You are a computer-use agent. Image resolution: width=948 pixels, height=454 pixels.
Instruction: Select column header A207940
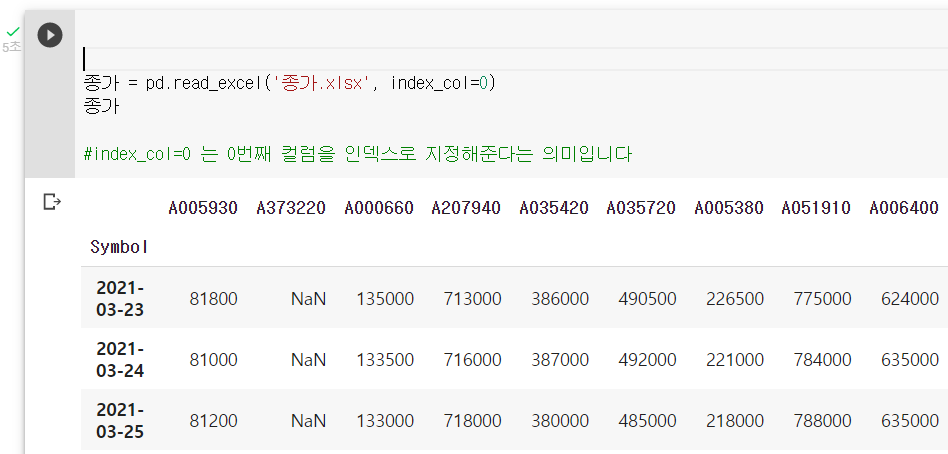click(x=466, y=208)
